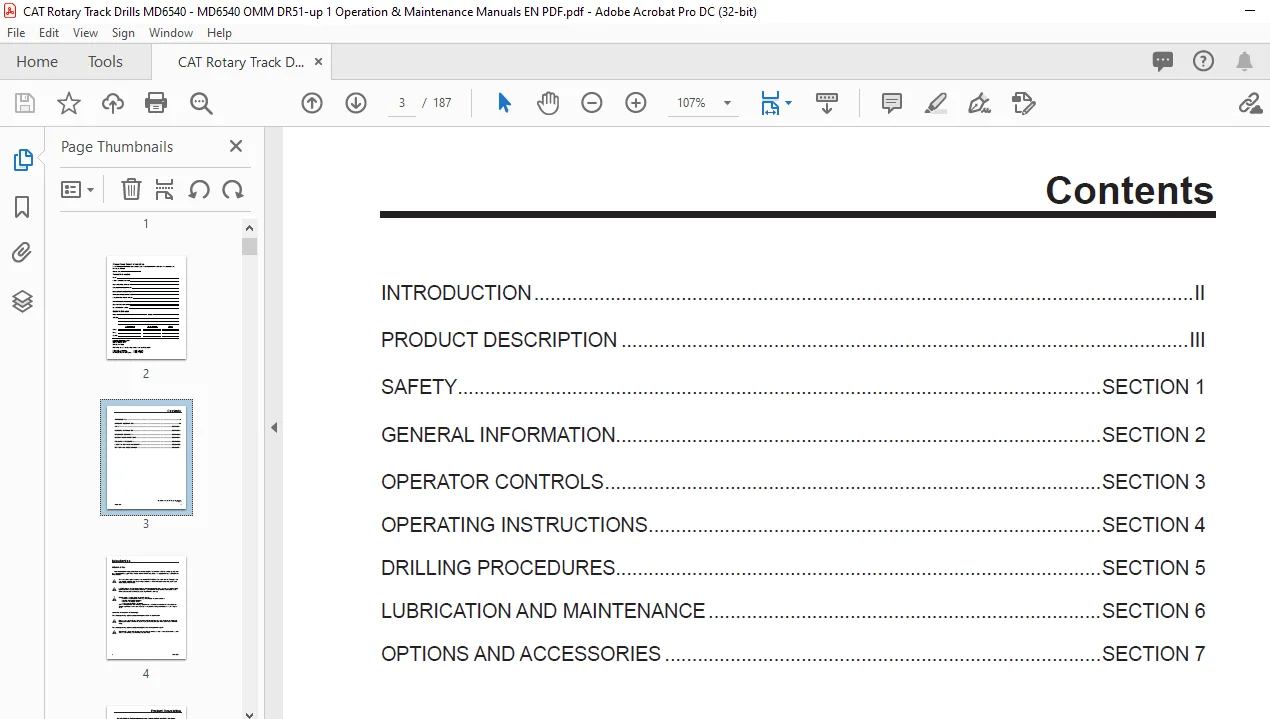Viewport: 1270px width, 719px height.
Task: Select page 4 thumbnail
Action: (x=146, y=607)
